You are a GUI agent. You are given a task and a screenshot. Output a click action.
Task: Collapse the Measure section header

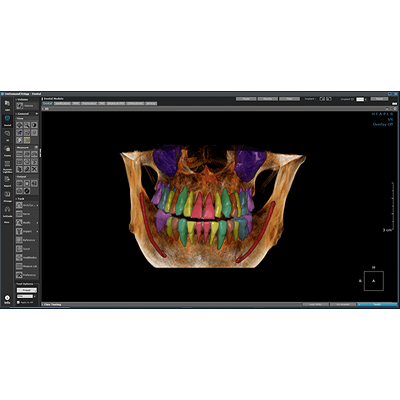pos(27,147)
